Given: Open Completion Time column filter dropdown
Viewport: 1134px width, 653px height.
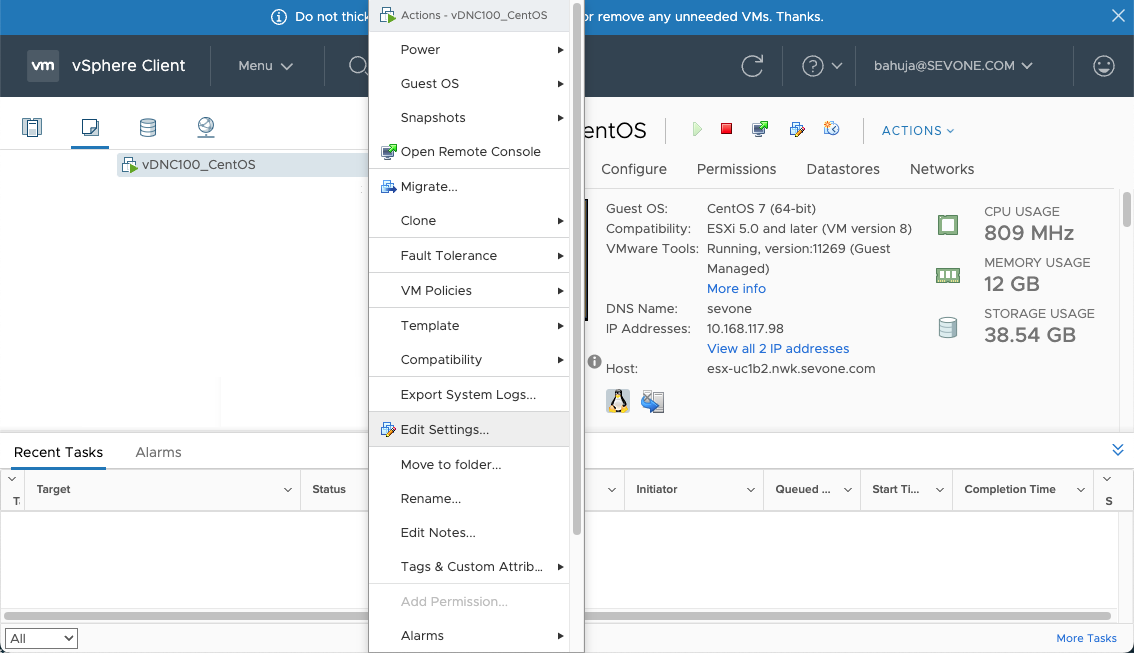Looking at the screenshot, I should coord(1080,490).
